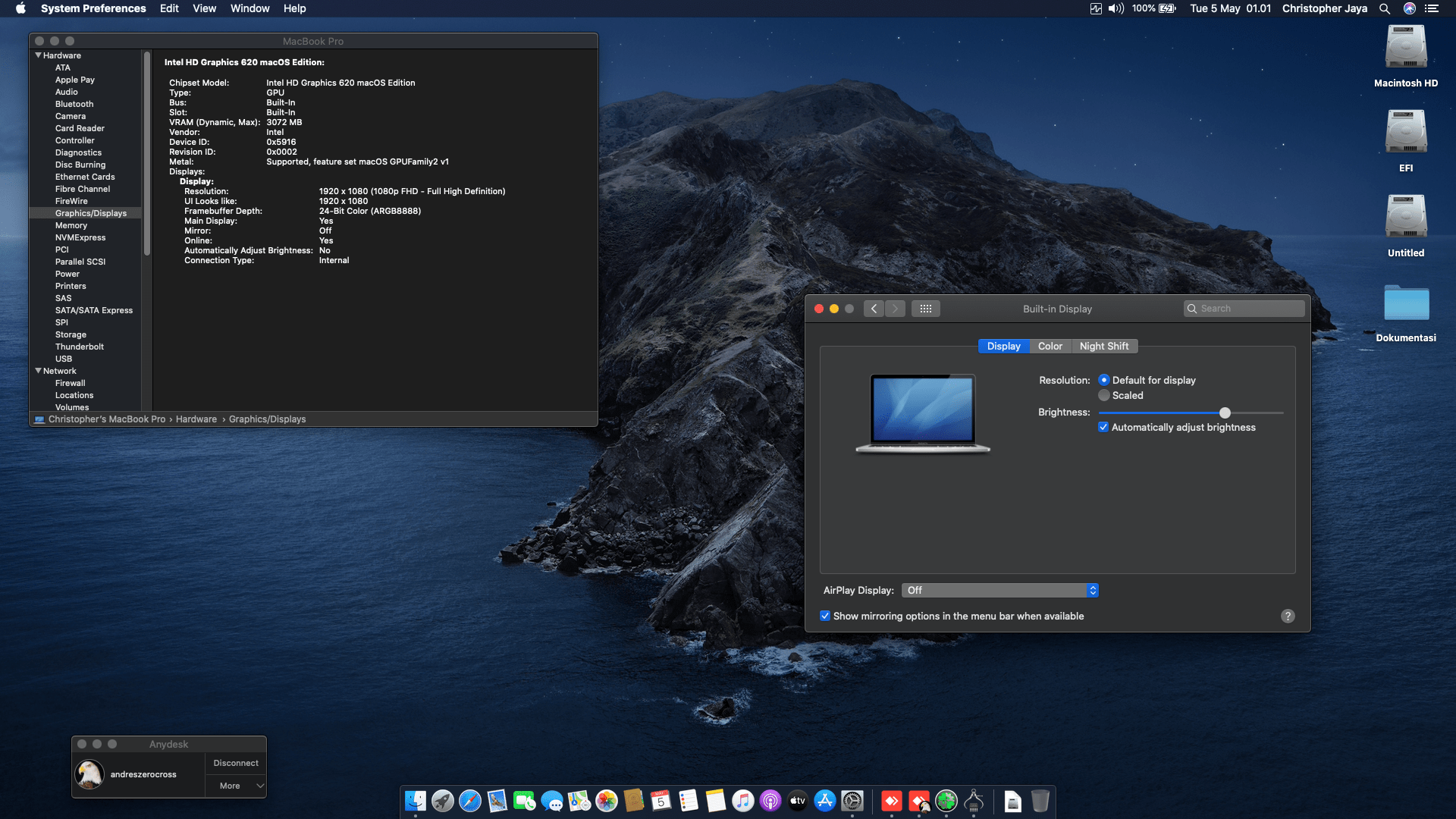Open the Edit menu
Image resolution: width=1456 pixels, height=819 pixels.
(x=169, y=8)
